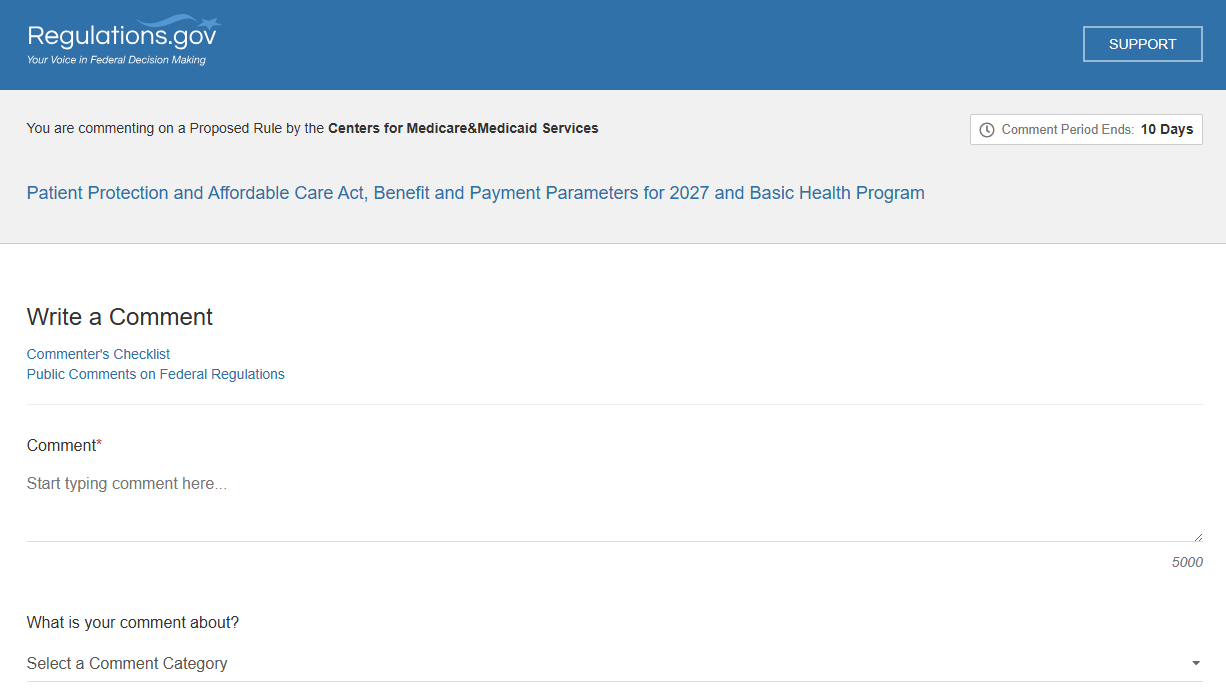
Task: Click the Write a Comment heading
Action: (x=119, y=317)
